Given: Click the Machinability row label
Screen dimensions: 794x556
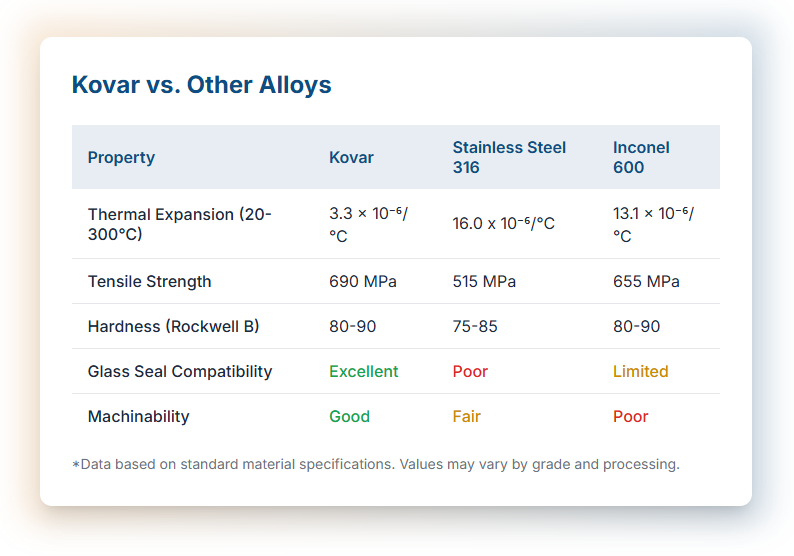Looking at the screenshot, I should point(138,416).
